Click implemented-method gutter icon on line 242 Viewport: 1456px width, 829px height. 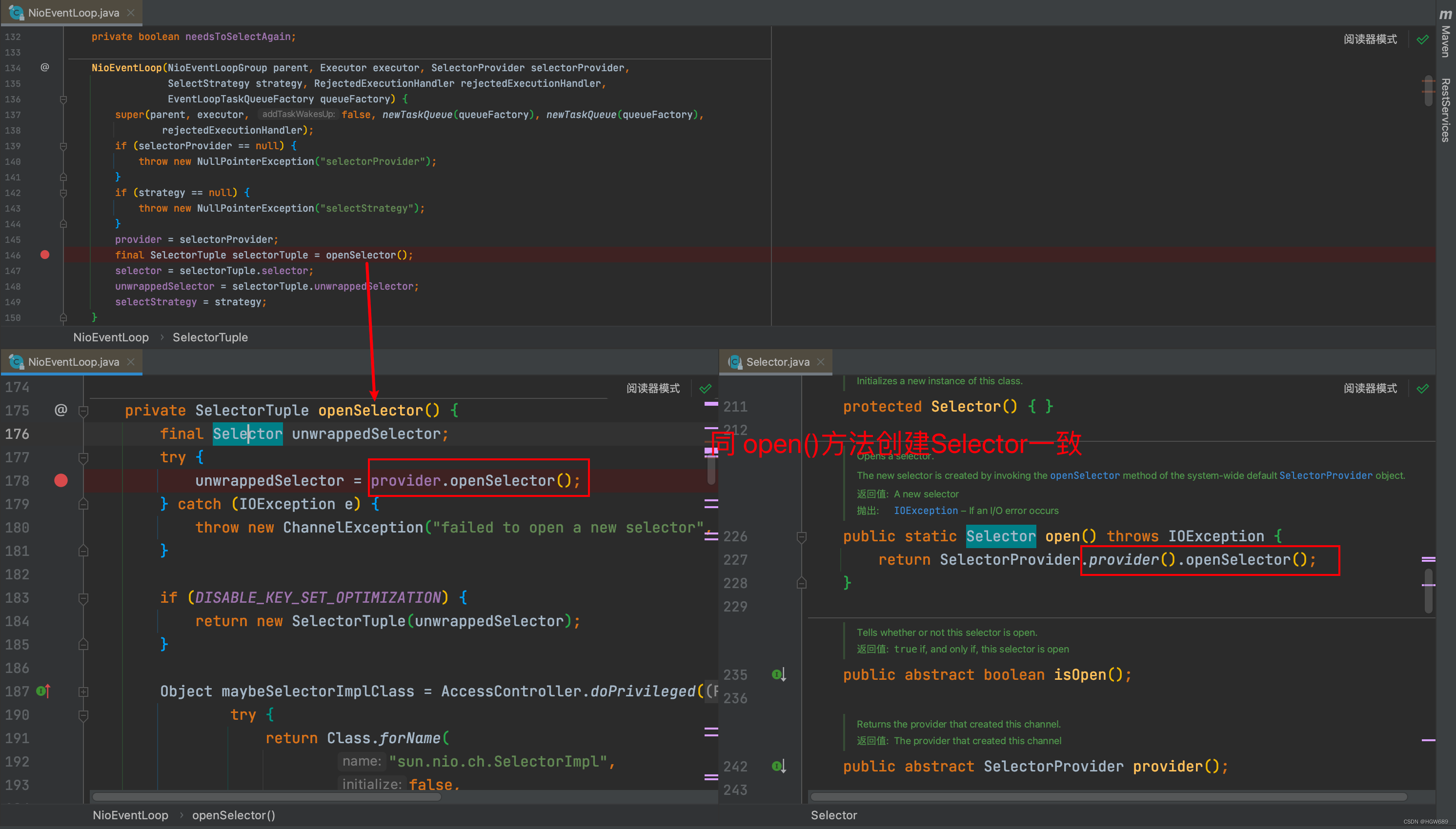point(779,766)
